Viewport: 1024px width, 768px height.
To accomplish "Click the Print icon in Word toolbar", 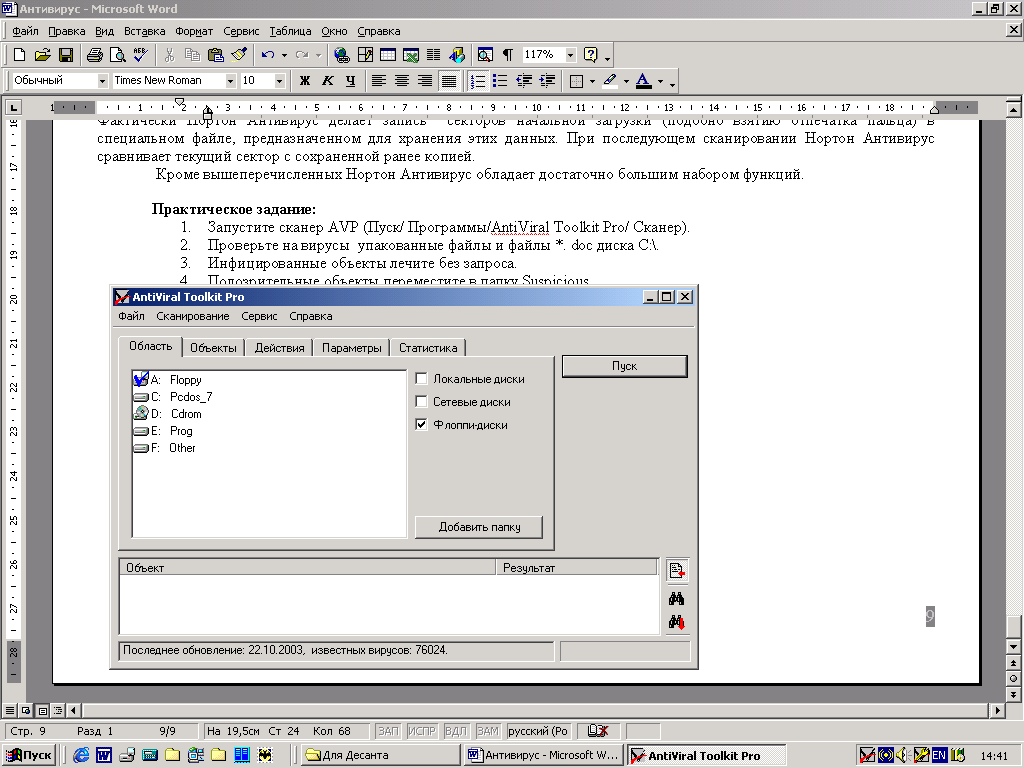I will (x=95, y=55).
